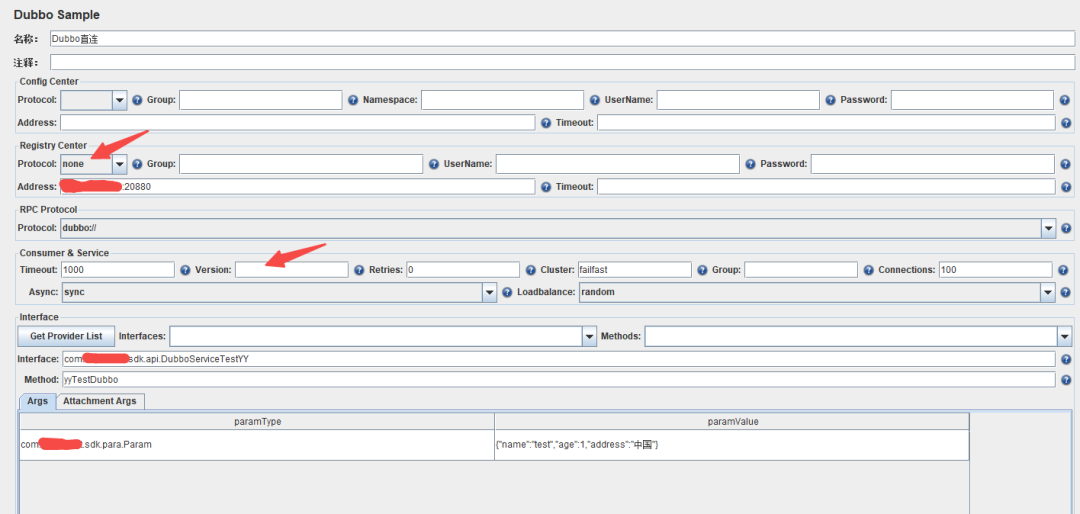Image resolution: width=1080 pixels, height=514 pixels.
Task: Focus Registry Center UserName field
Action: click(618, 164)
